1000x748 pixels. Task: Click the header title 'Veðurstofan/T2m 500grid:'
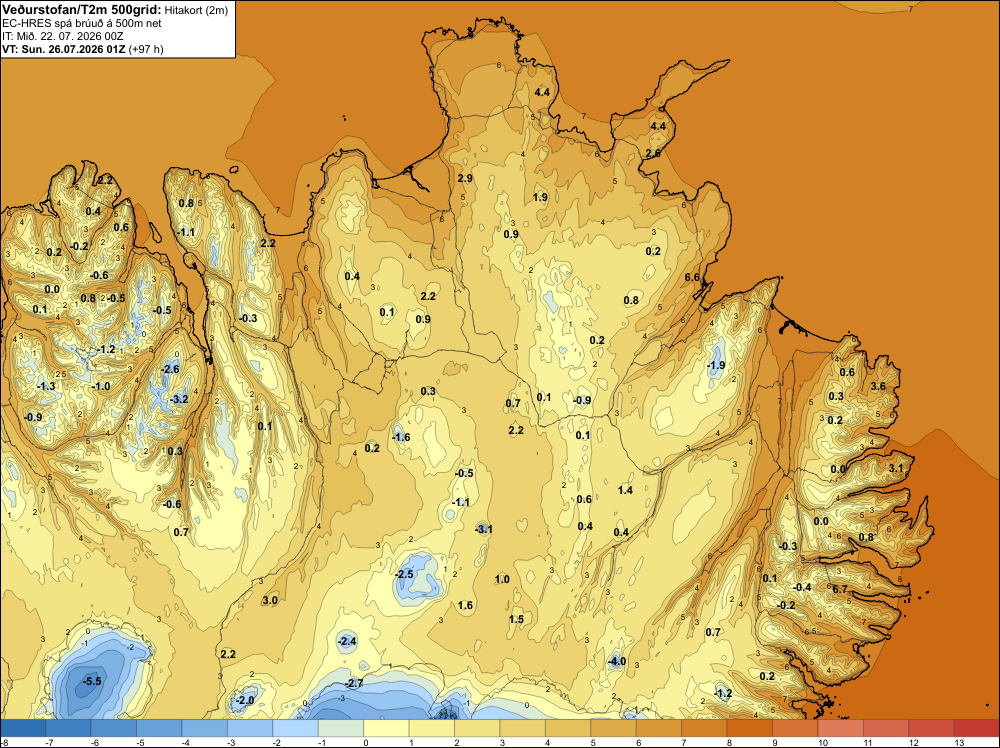[82, 9]
